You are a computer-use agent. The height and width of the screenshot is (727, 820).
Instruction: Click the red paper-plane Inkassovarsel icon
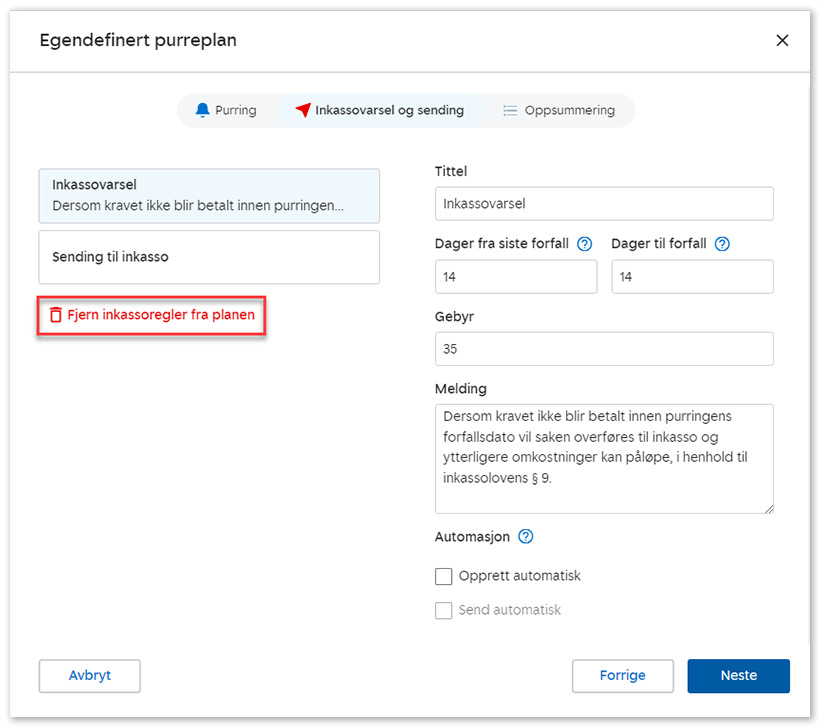303,110
